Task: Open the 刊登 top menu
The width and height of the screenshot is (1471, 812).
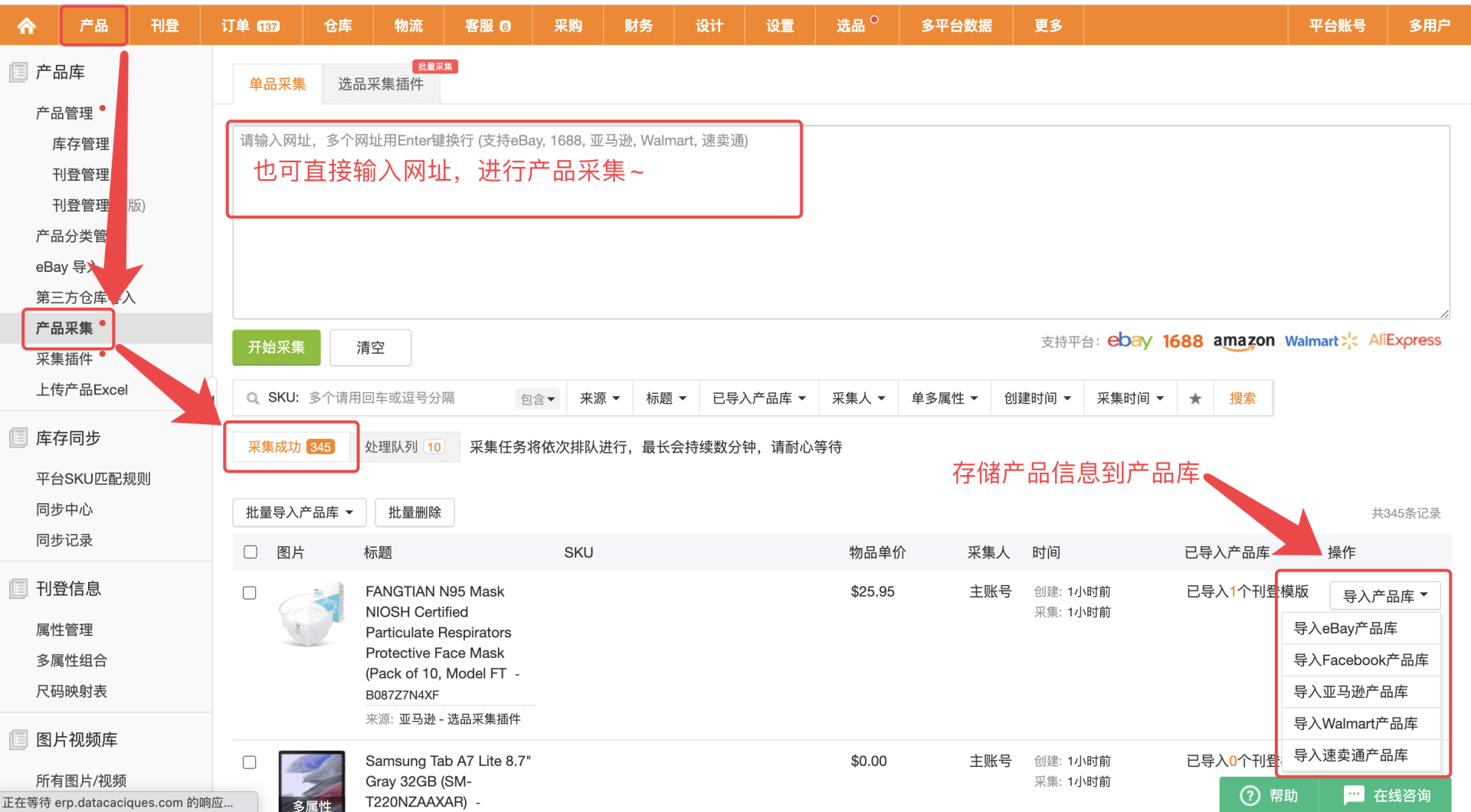Action: pyautogui.click(x=165, y=26)
